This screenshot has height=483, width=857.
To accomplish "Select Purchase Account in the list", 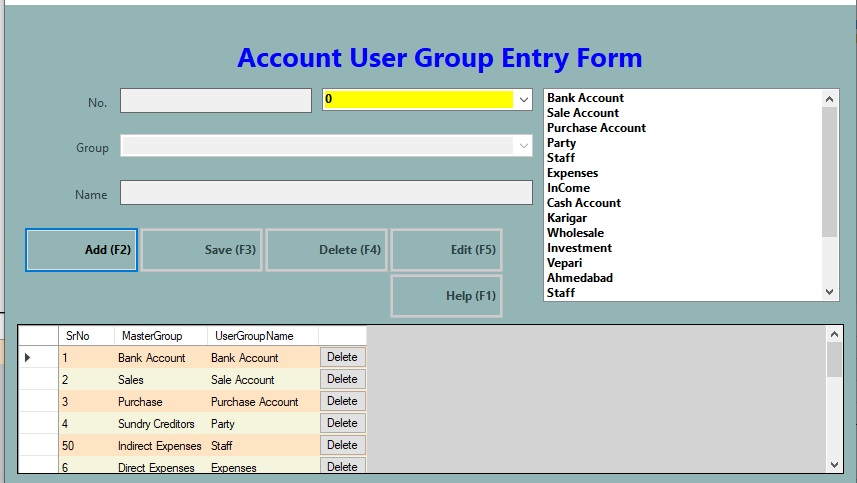I will coord(596,128).
